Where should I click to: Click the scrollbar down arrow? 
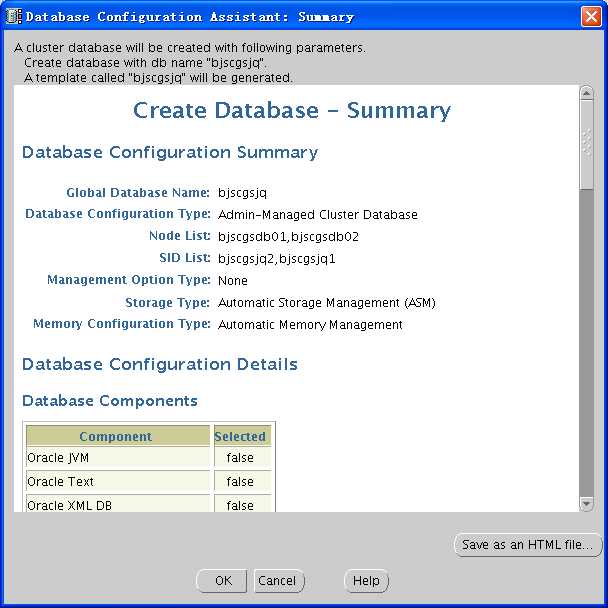tap(586, 504)
